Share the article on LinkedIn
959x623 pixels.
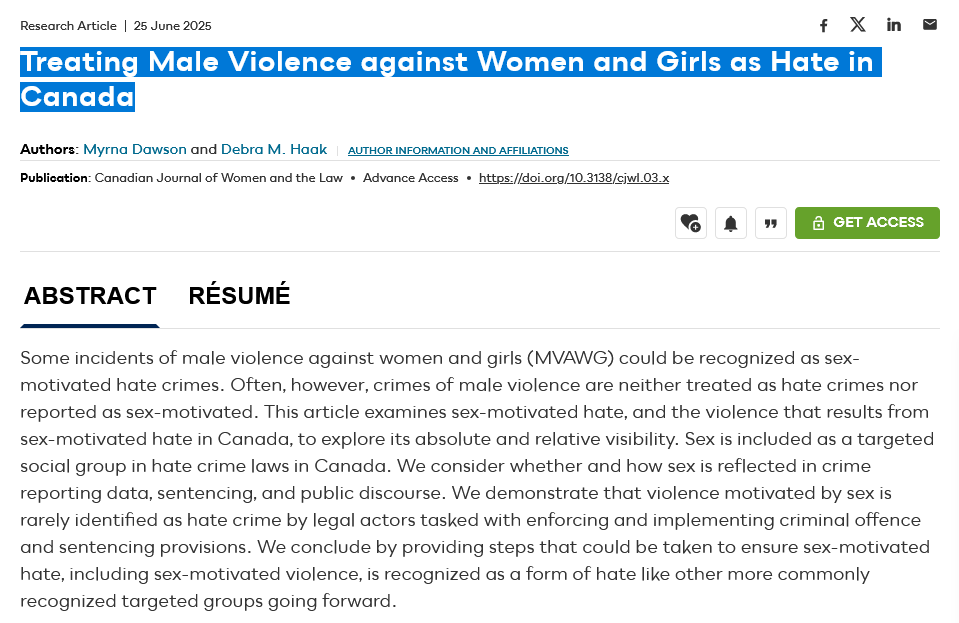pos(893,25)
